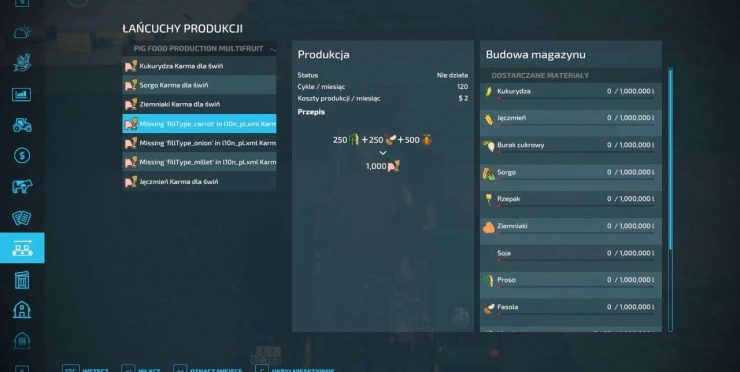Open the statistics chart sidebar icon

coord(22,94)
